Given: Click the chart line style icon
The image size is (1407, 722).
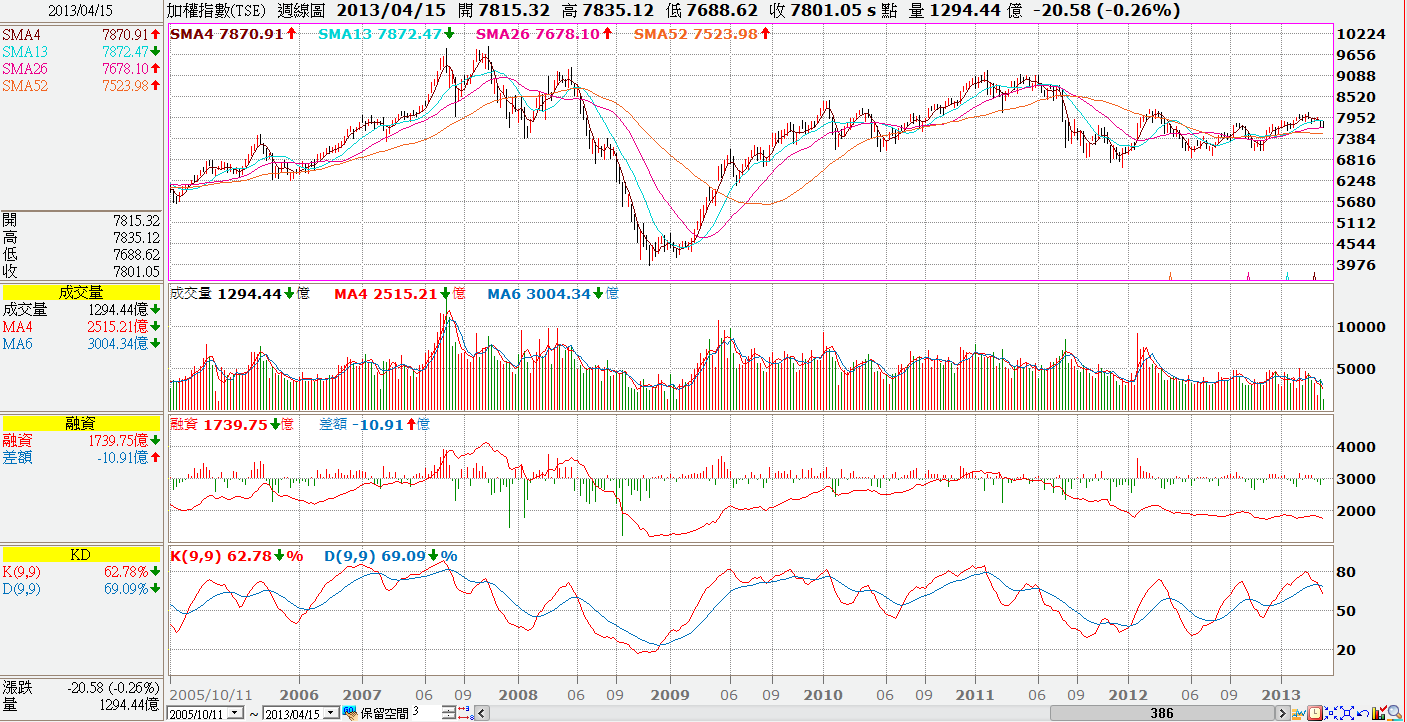Looking at the screenshot, I should coord(1299,713).
